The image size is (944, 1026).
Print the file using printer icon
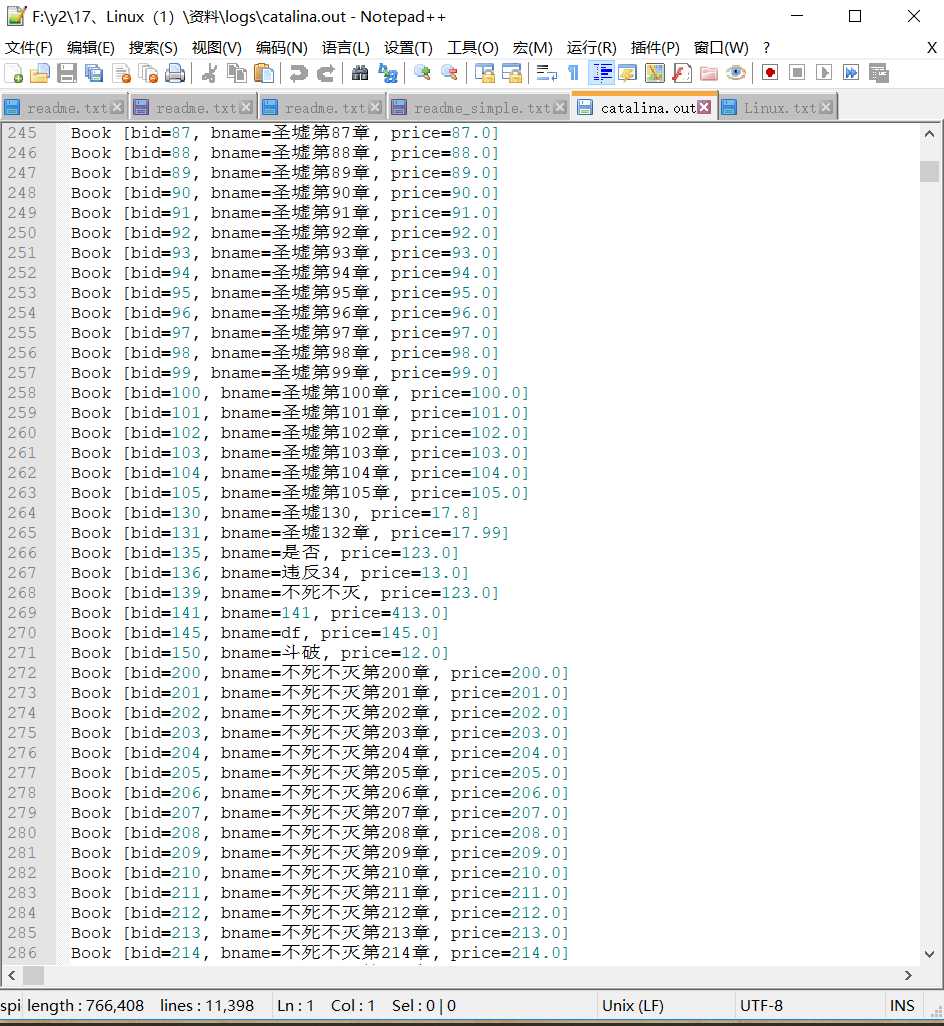pos(175,73)
